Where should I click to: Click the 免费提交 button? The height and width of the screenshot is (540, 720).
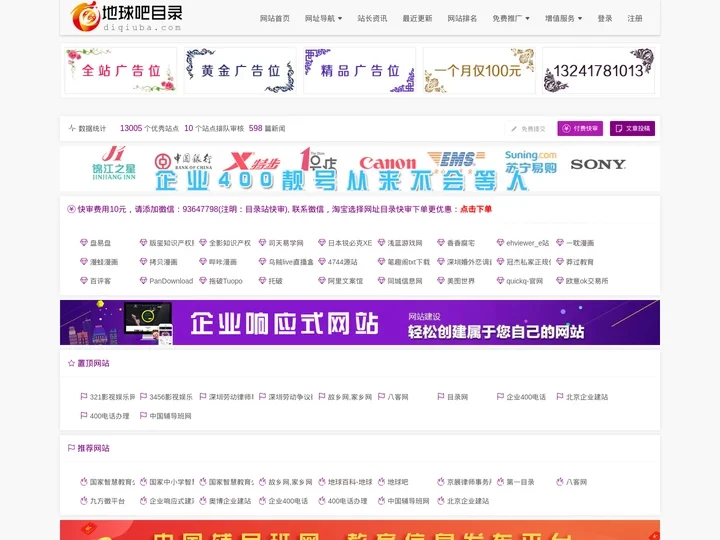(528, 129)
